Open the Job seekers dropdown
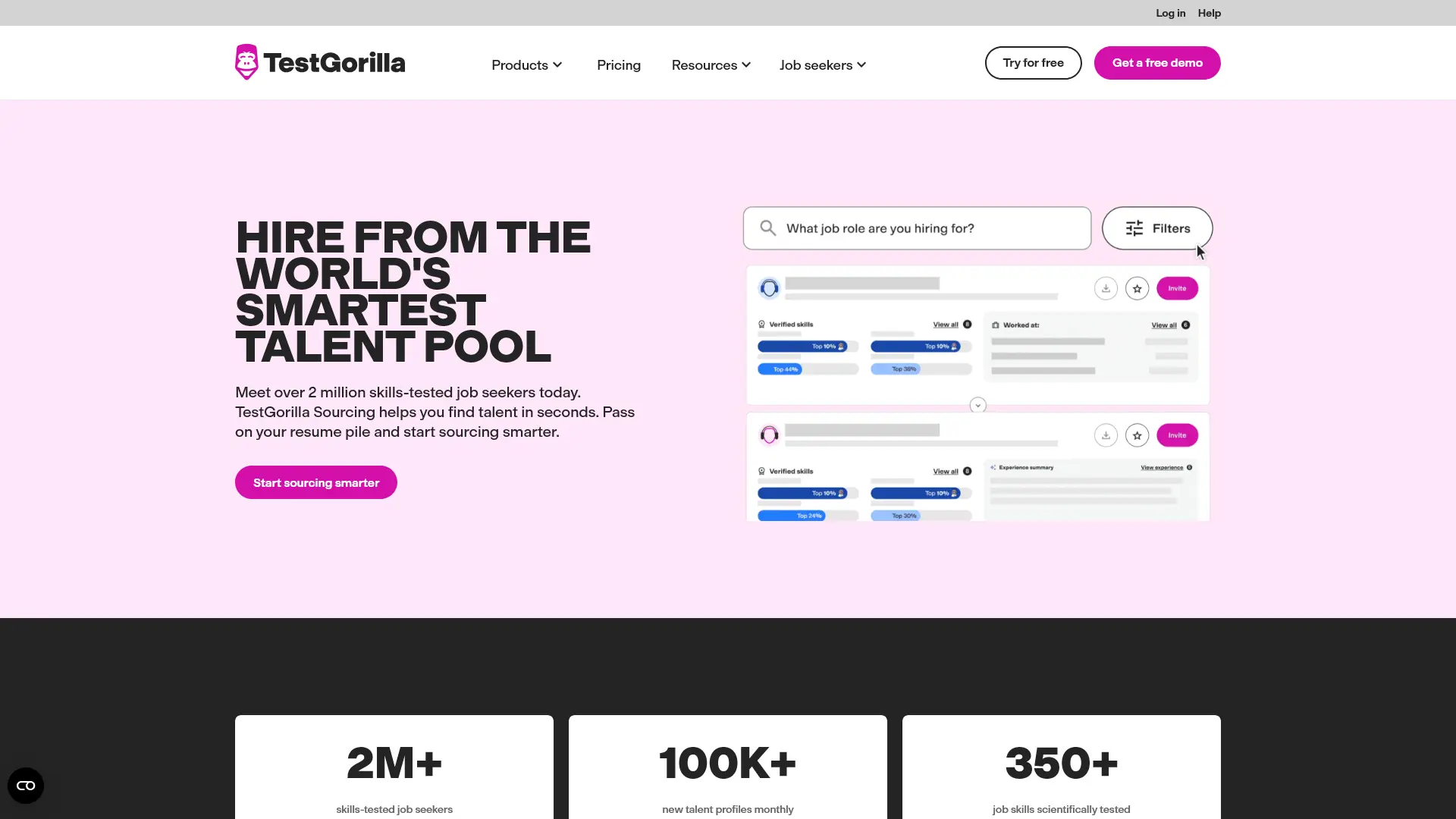The width and height of the screenshot is (1456, 819). 822,64
